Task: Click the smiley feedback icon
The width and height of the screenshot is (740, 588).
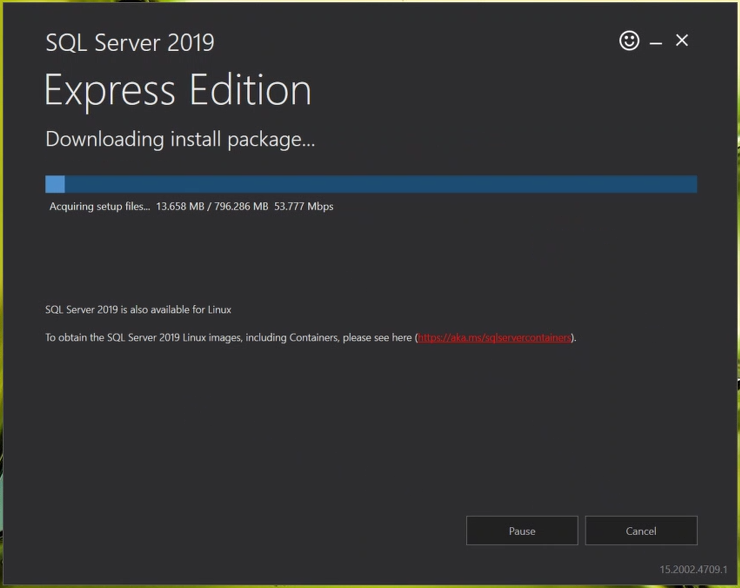Action: pos(629,41)
